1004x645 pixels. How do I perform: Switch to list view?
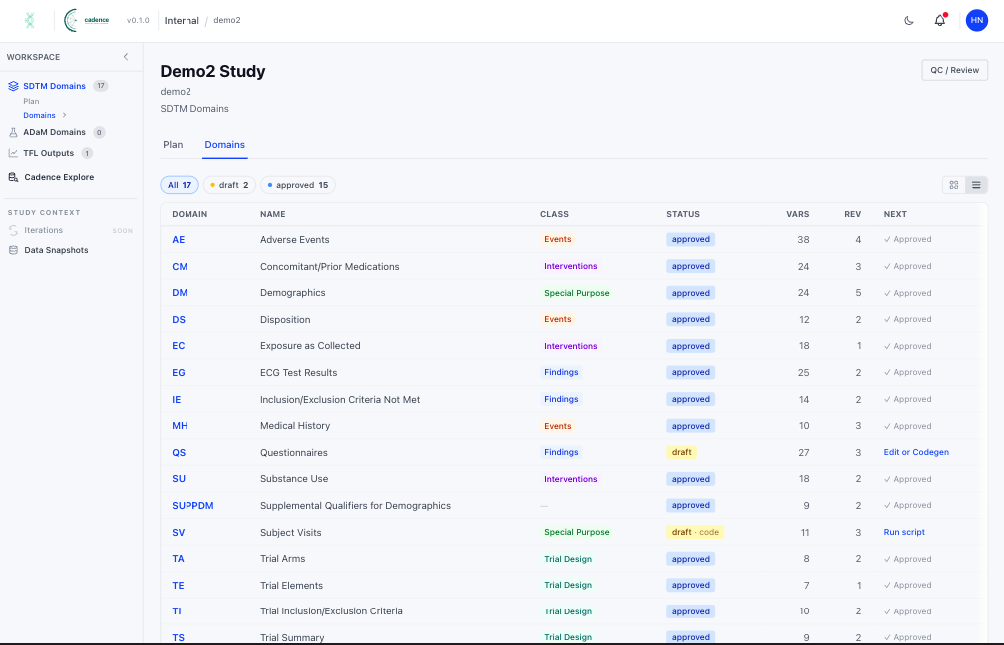point(976,185)
